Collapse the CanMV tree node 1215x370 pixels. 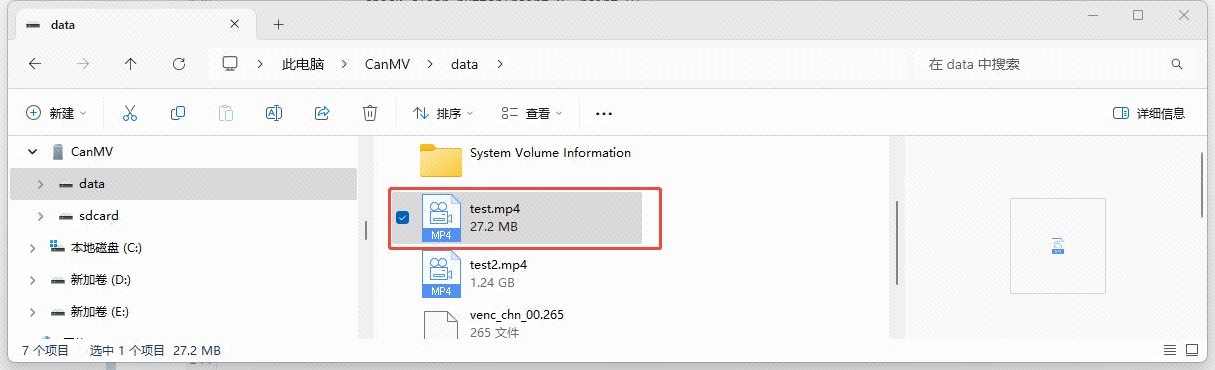33,152
